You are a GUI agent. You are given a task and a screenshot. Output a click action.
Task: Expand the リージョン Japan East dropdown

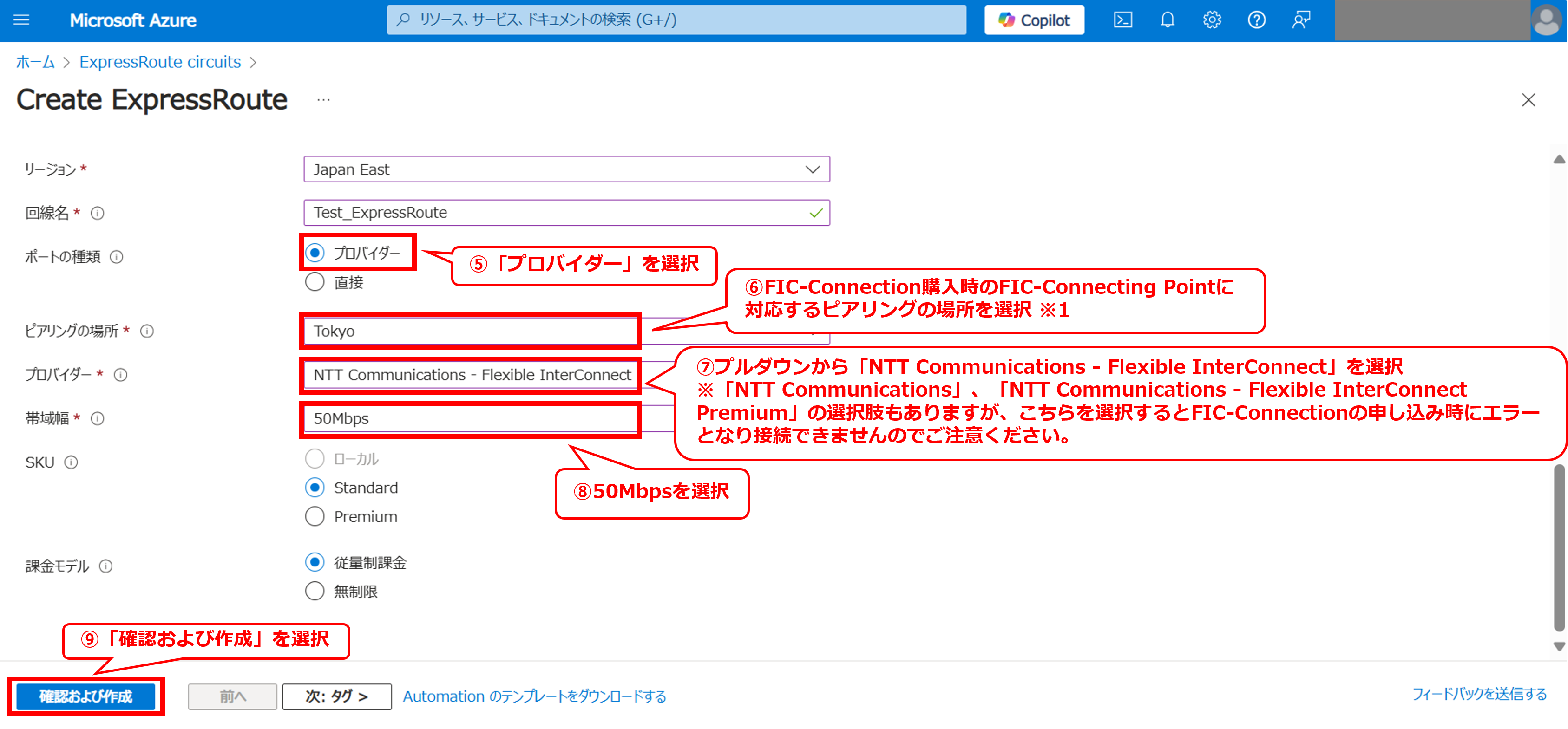pos(566,169)
